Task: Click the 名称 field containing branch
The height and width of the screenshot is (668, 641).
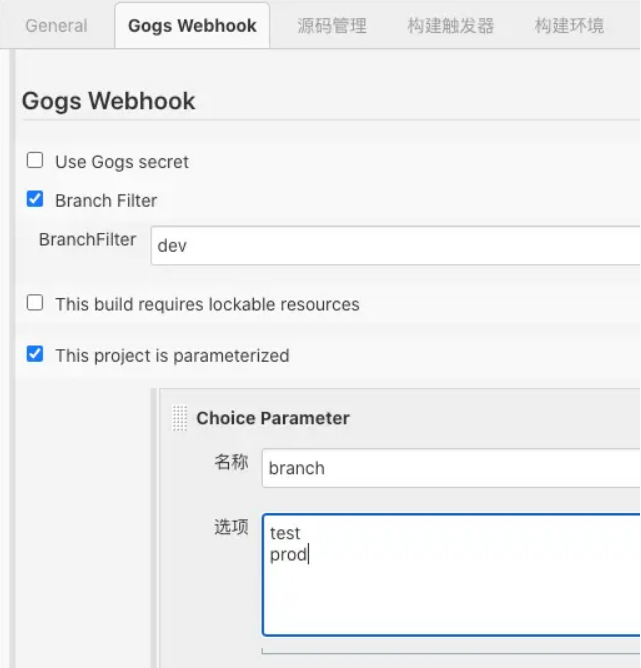Action: (x=451, y=468)
